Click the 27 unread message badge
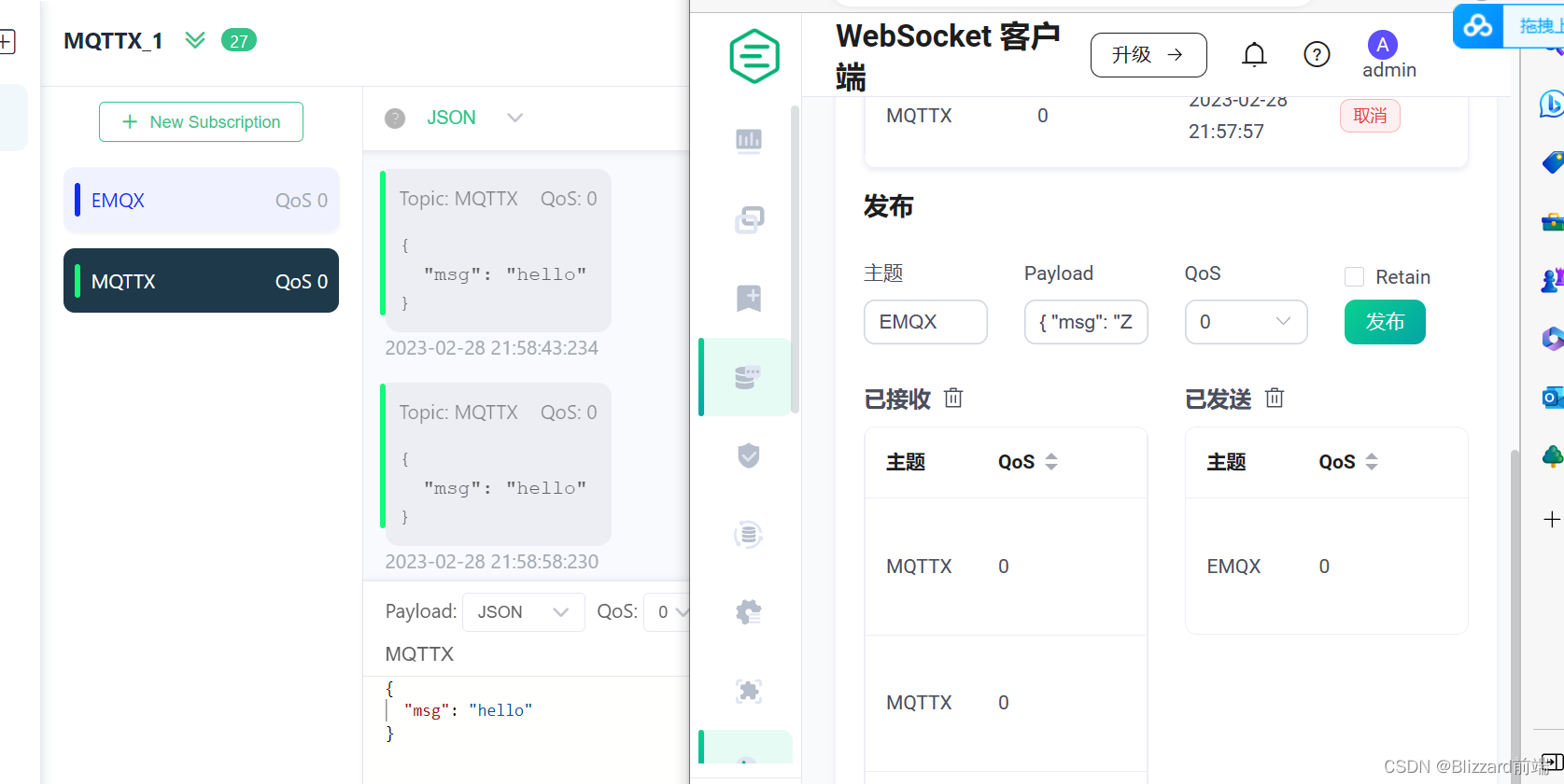Viewport: 1564px width, 784px height. pos(239,40)
